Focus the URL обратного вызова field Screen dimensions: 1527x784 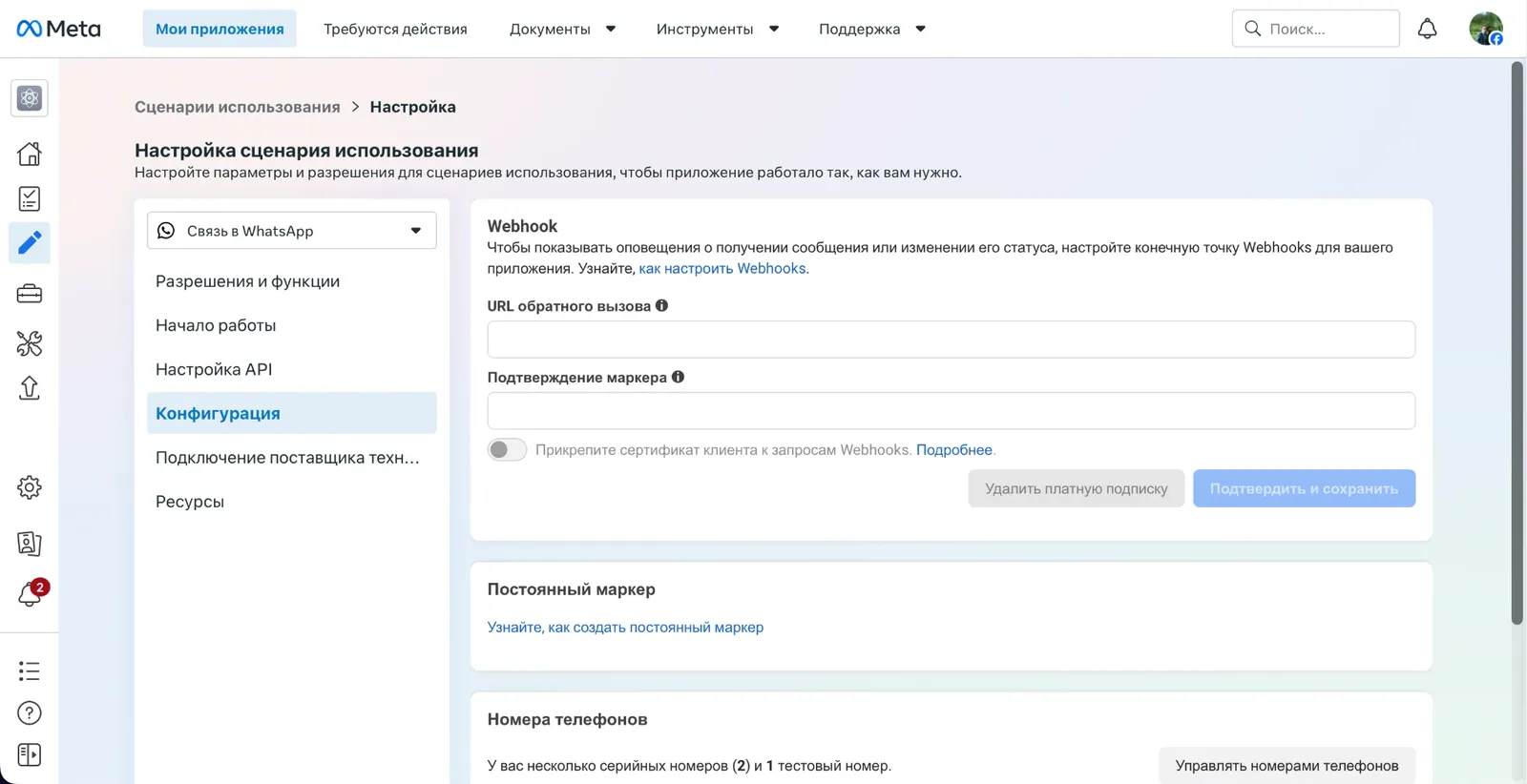[952, 340]
